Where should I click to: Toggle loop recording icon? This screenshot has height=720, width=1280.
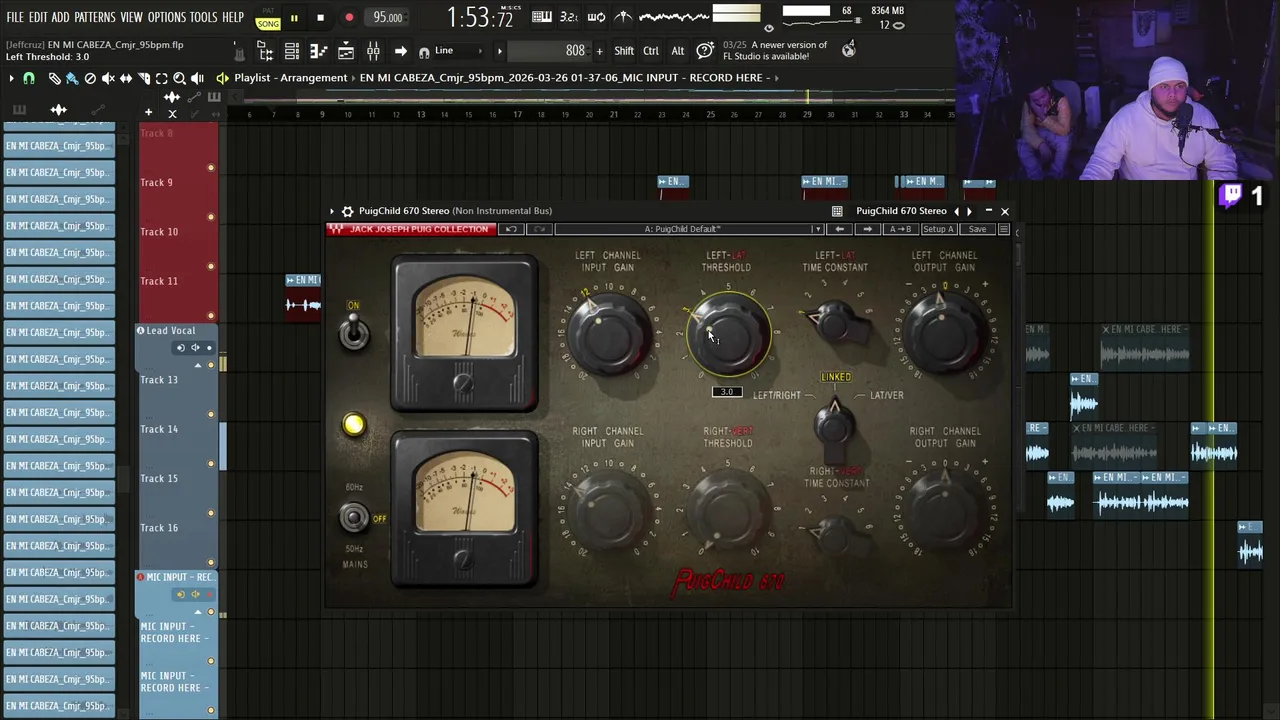[x=596, y=17]
